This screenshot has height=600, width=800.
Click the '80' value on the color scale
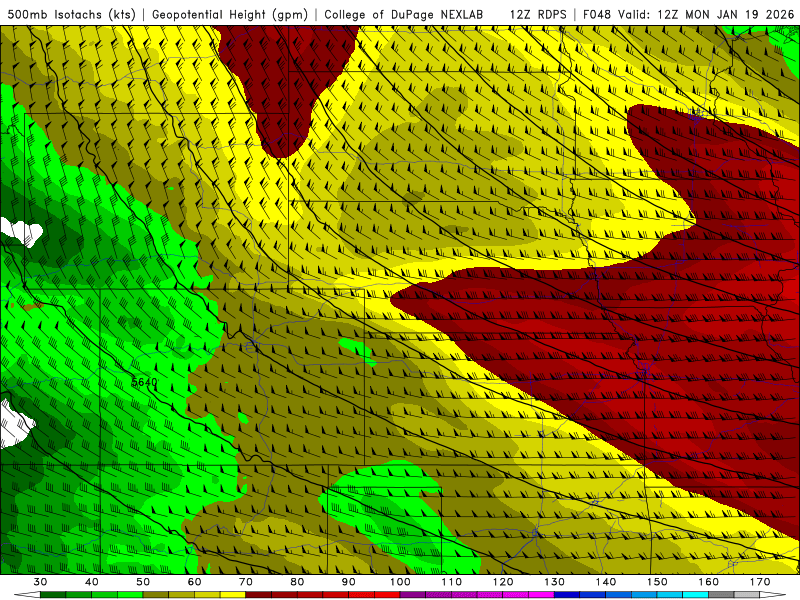[297, 582]
